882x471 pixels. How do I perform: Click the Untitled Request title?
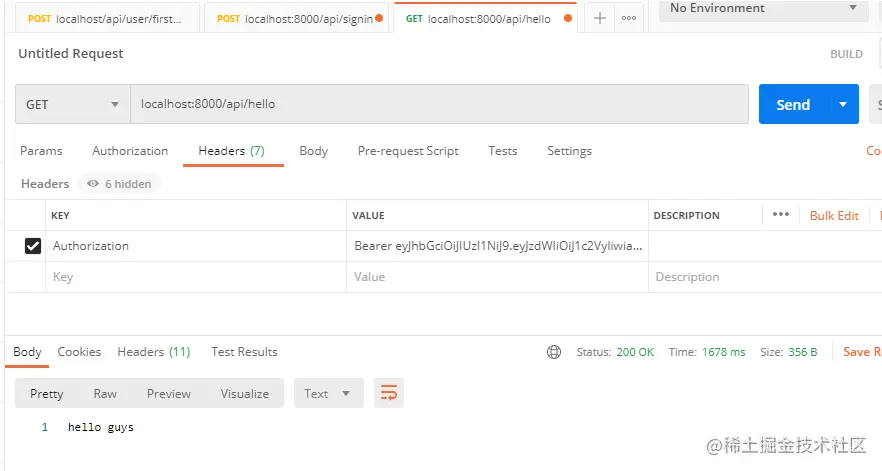70,53
